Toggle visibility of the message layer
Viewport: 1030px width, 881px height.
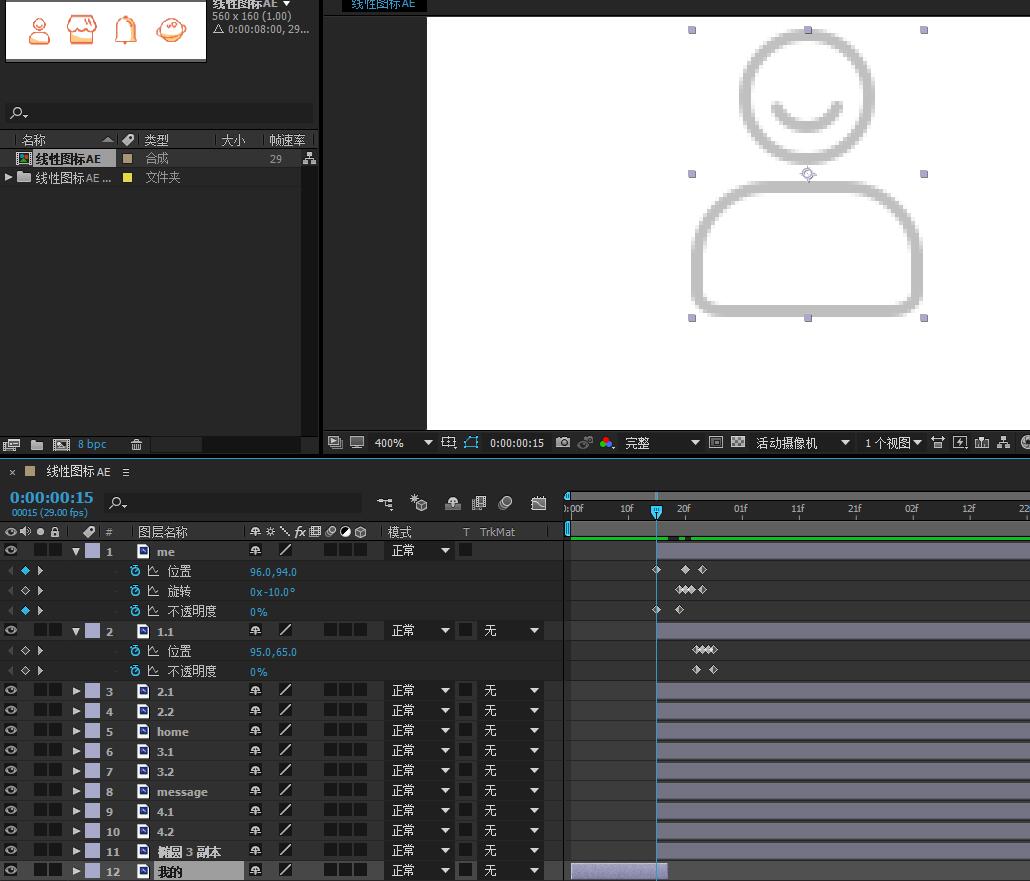[11, 791]
